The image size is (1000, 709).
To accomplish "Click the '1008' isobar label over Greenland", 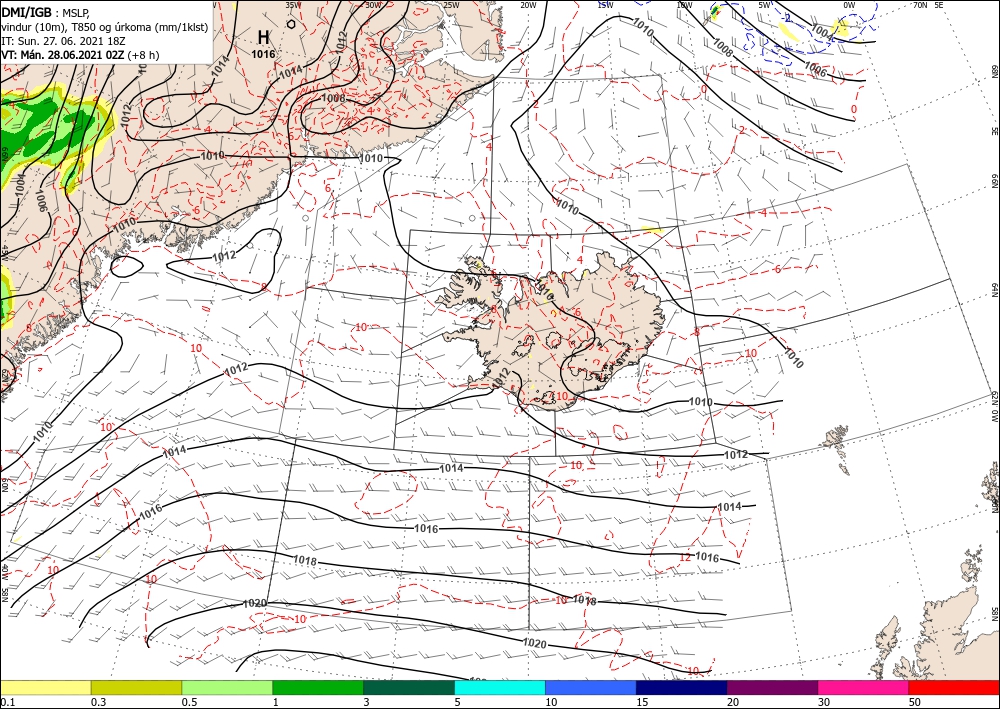I will coord(333,98).
